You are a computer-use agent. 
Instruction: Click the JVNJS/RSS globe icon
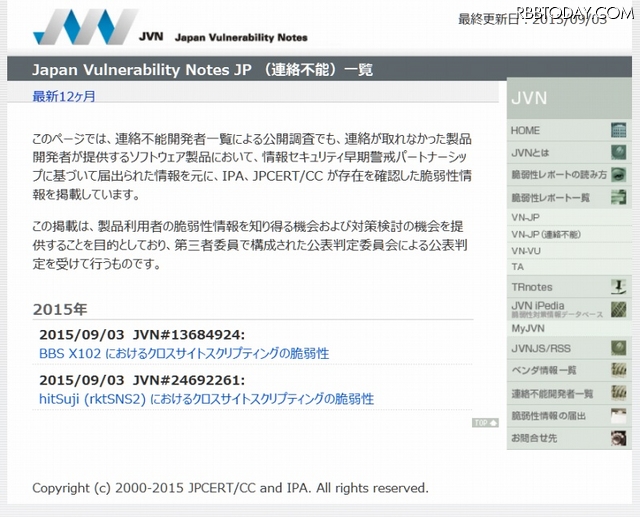(619, 348)
